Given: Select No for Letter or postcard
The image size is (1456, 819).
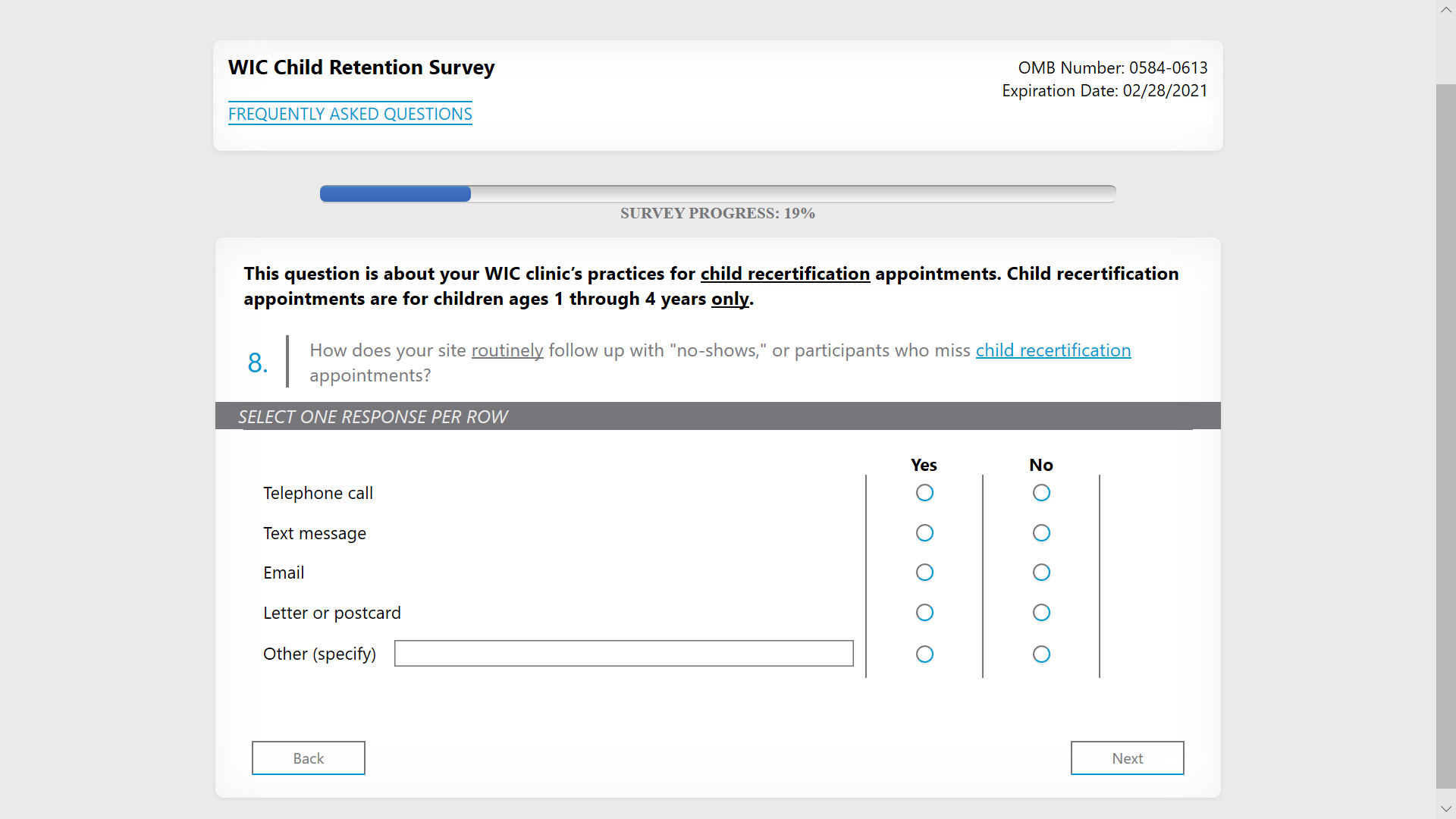Looking at the screenshot, I should point(1041,613).
